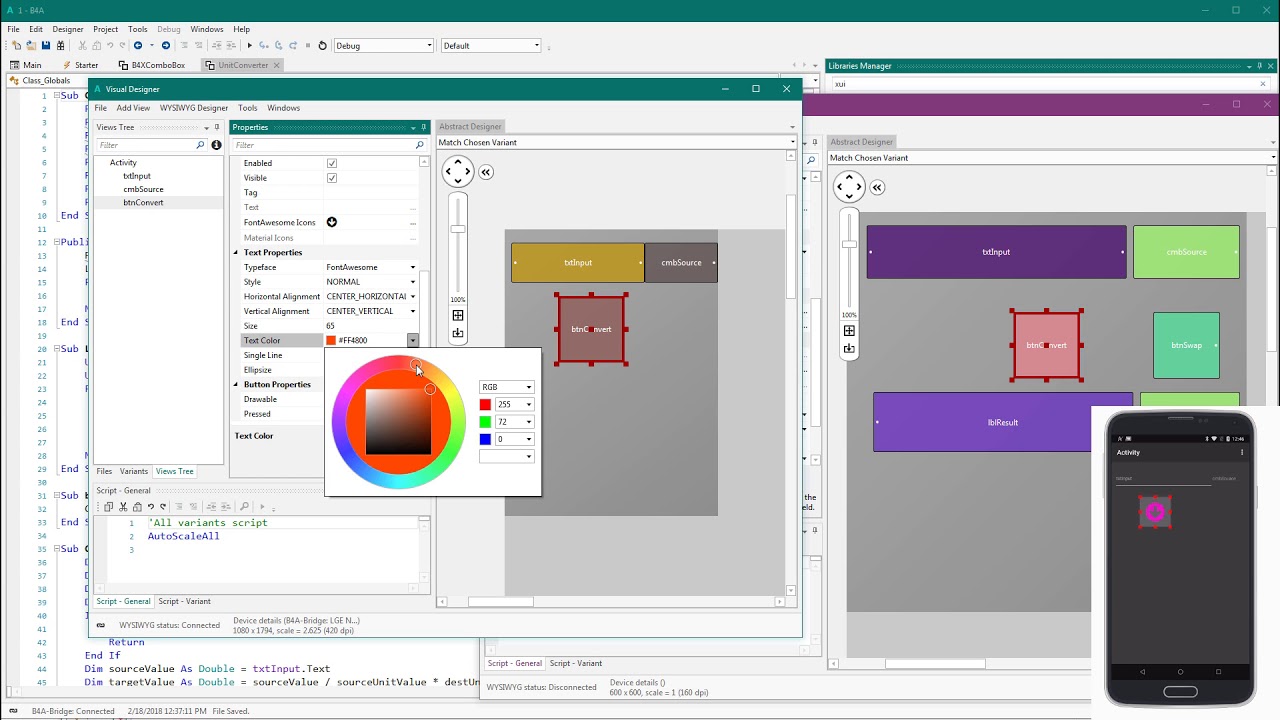
Task: Click the Cut scissors icon in Script toolbar
Action: (123, 507)
